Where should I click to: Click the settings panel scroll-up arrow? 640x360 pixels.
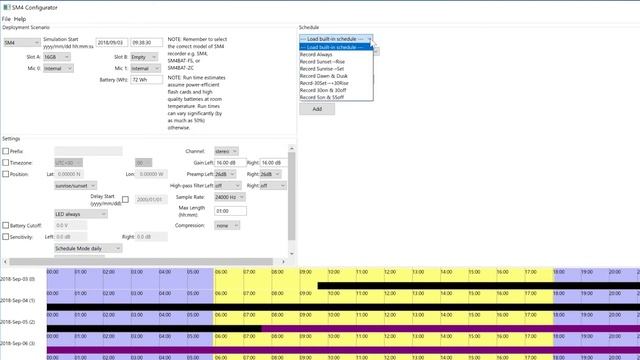click(291, 148)
